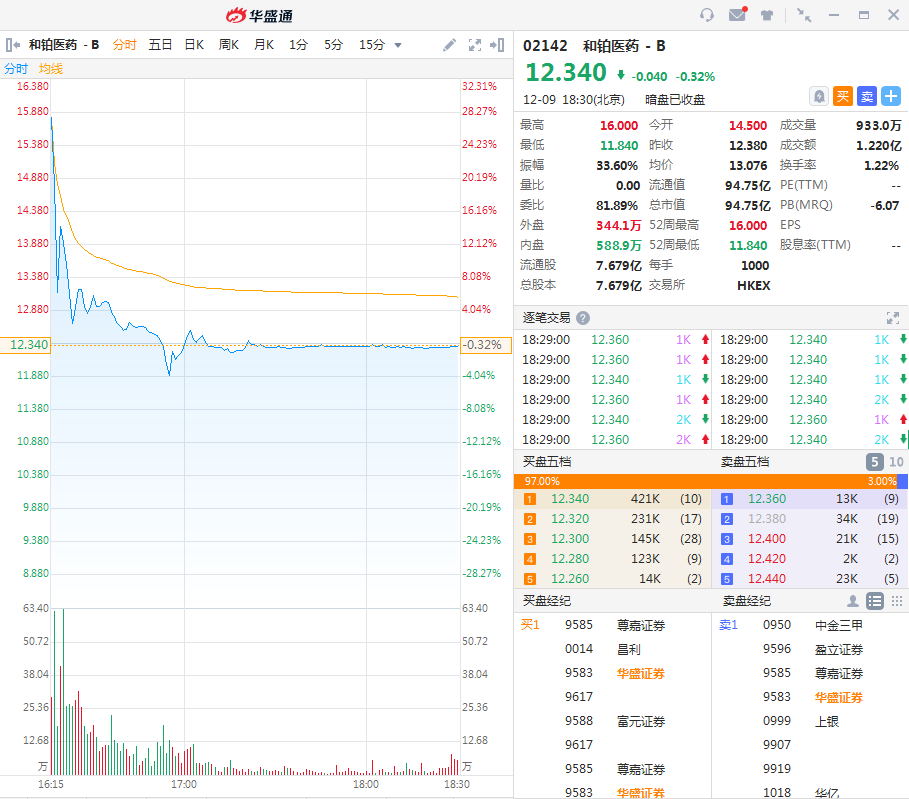Click bid level 5 price 12.260
Viewport: 909px width, 799px height.
tap(570, 579)
